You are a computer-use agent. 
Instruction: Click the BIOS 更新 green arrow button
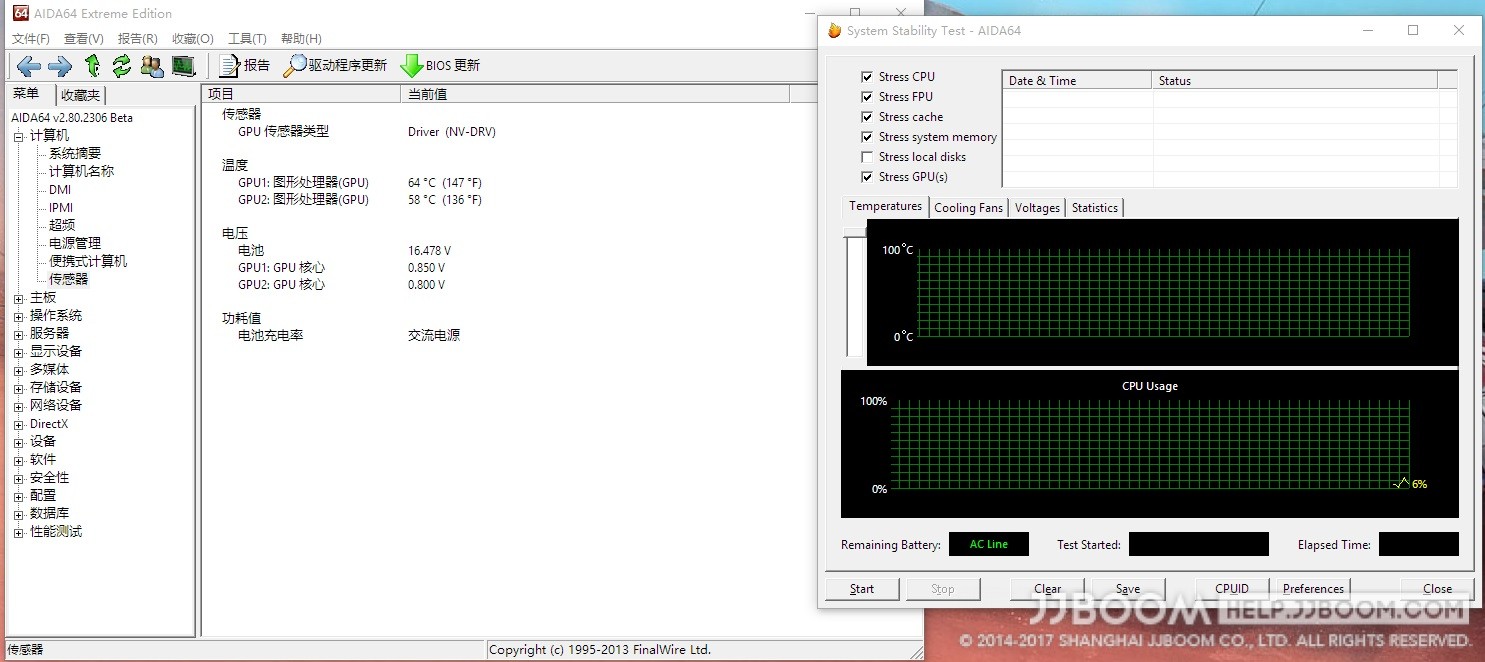pyautogui.click(x=440, y=66)
